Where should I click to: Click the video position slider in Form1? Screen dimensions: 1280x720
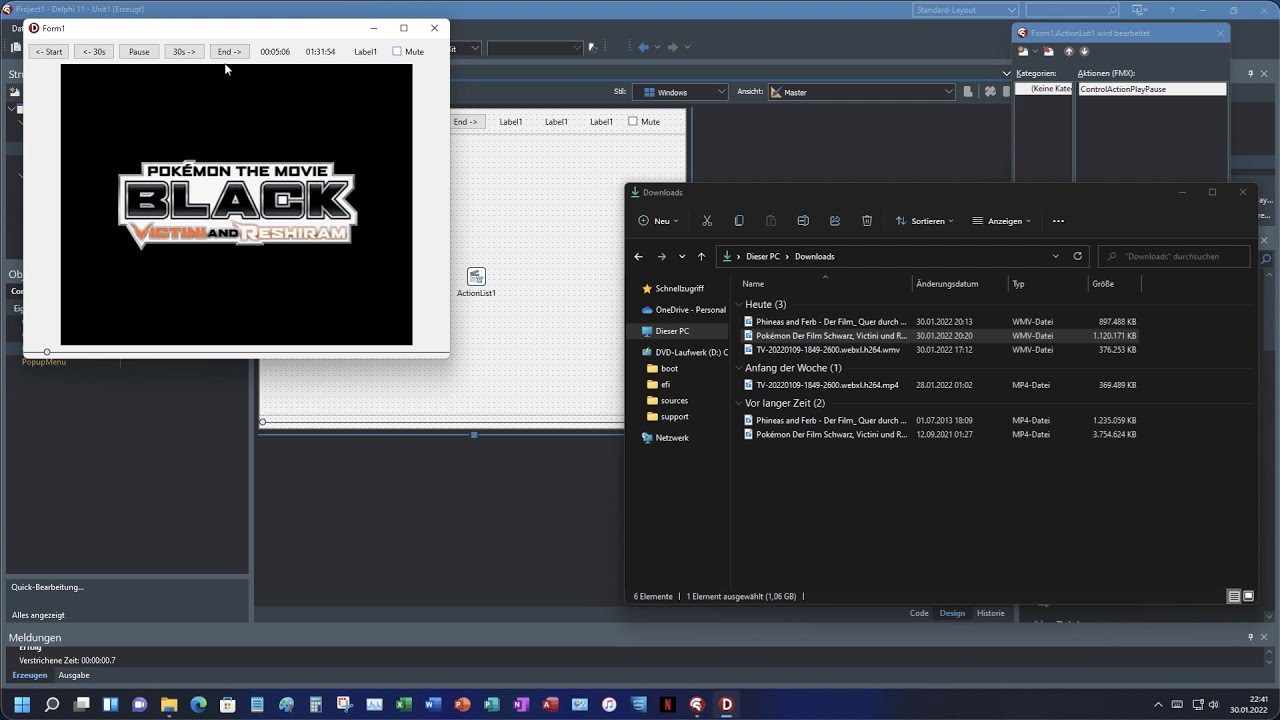[x=237, y=352]
